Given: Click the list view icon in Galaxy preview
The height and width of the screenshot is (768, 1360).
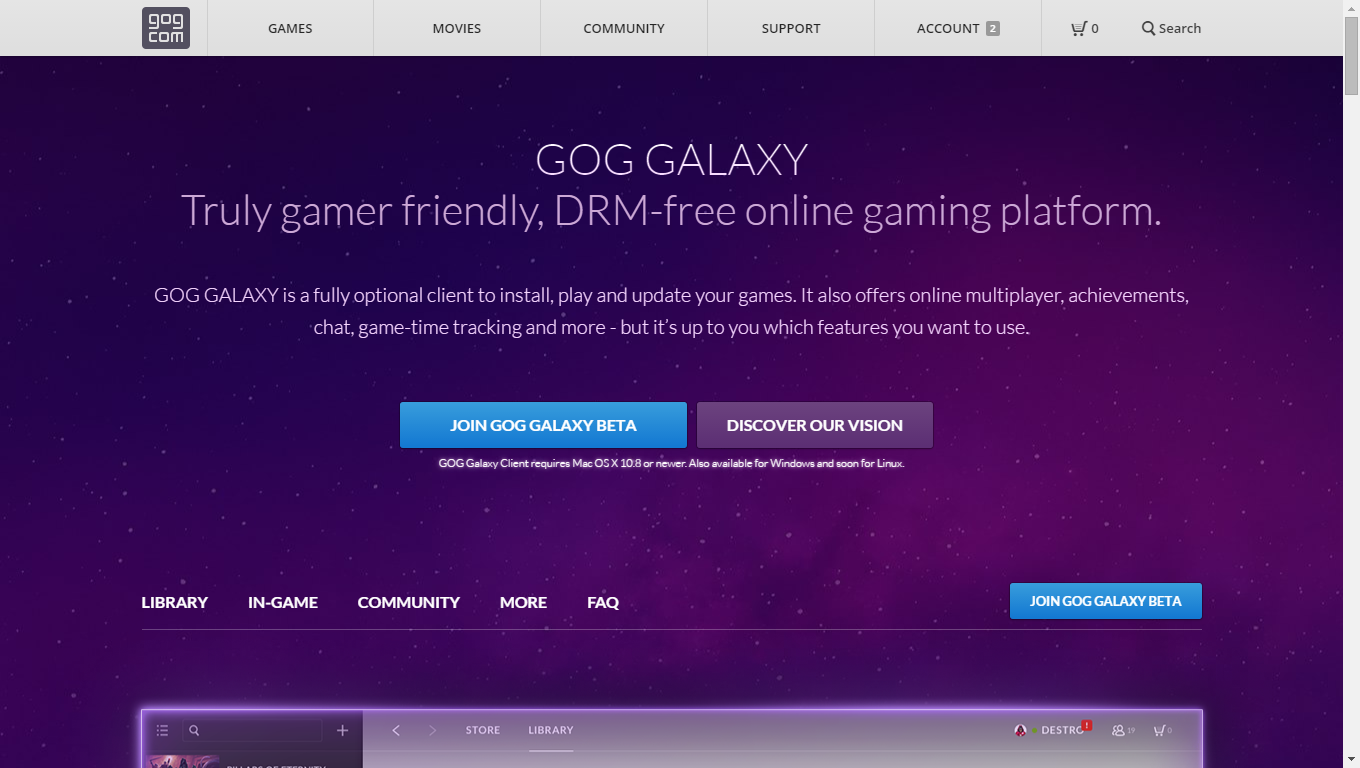Looking at the screenshot, I should (x=163, y=731).
